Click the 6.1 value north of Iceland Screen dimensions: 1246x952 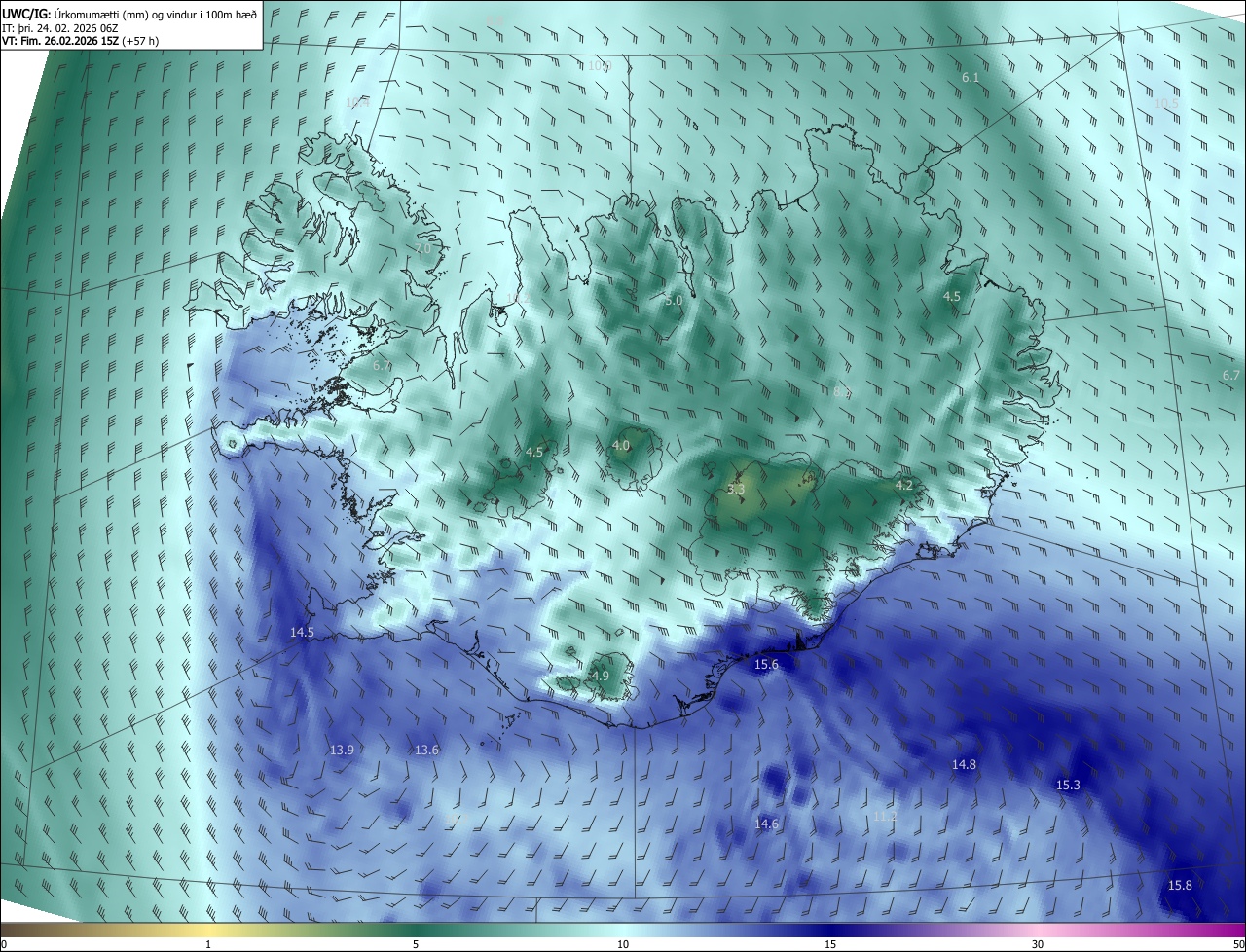point(971,77)
